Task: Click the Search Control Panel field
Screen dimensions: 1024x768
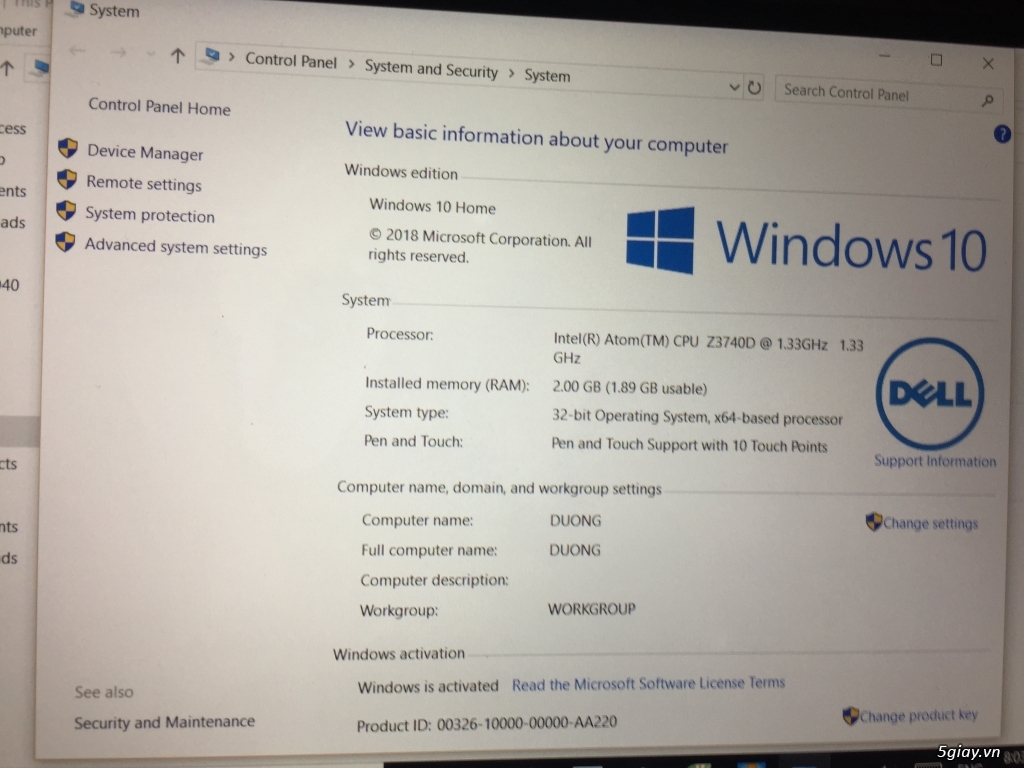Action: pos(888,94)
